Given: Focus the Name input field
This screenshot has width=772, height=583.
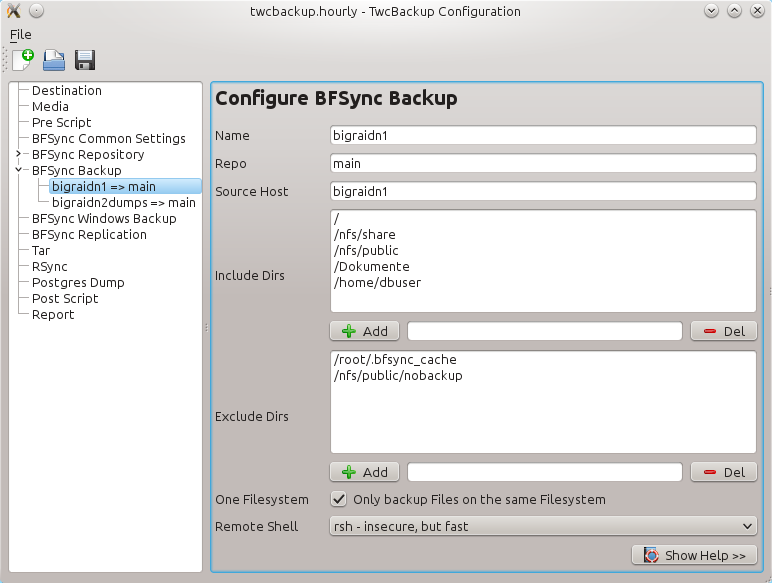Looking at the screenshot, I should click(543, 135).
